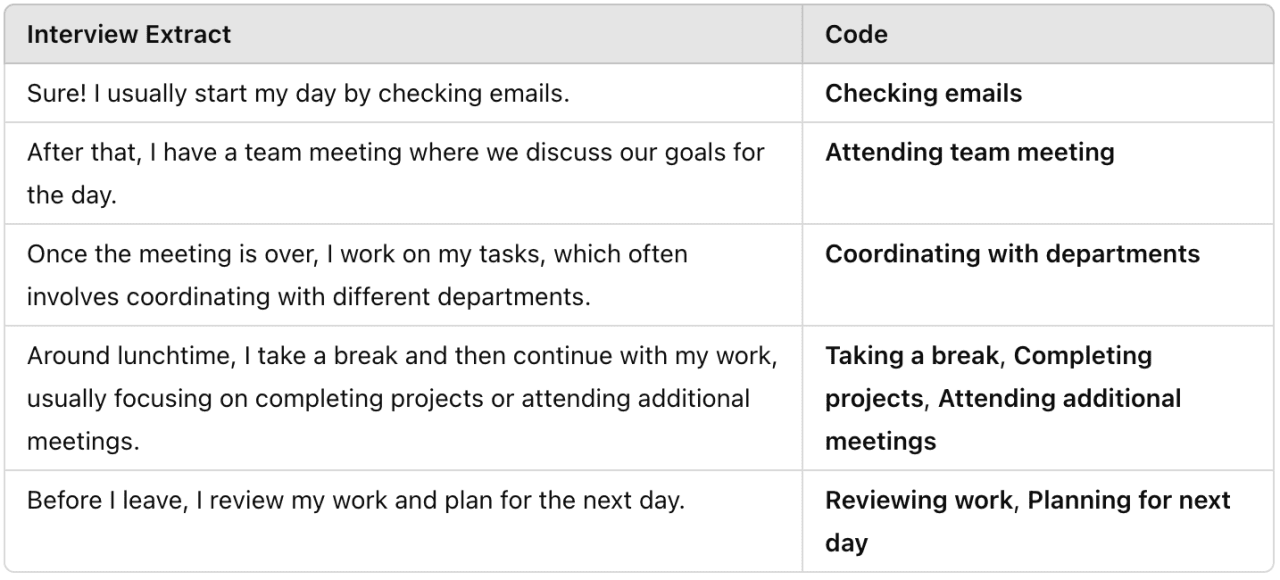Click the "Attending team meeting" code

coord(969,153)
